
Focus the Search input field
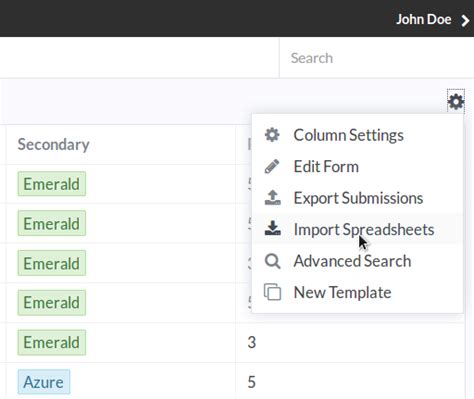pyautogui.click(x=377, y=58)
